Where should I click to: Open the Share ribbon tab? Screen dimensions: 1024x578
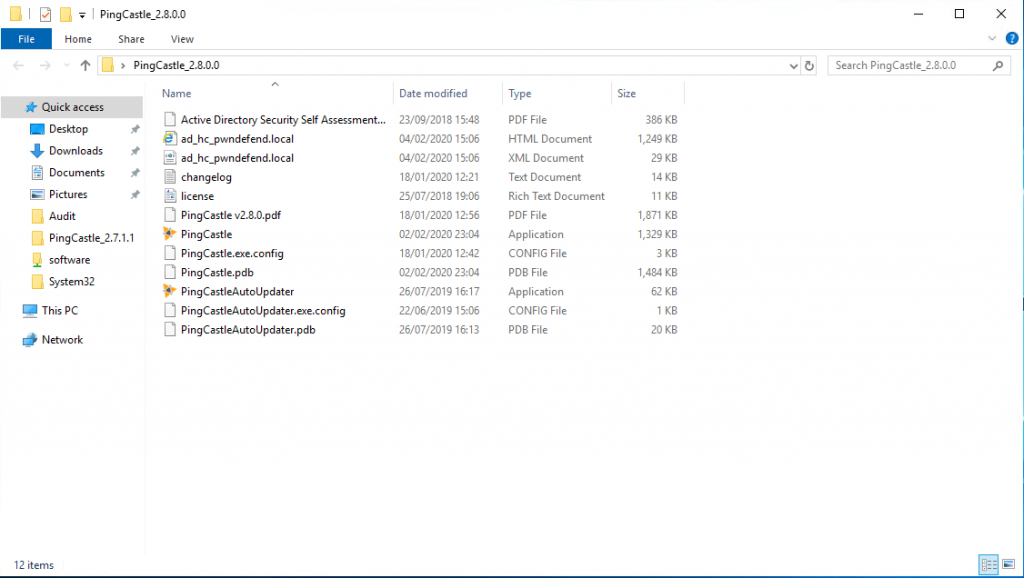pos(130,38)
